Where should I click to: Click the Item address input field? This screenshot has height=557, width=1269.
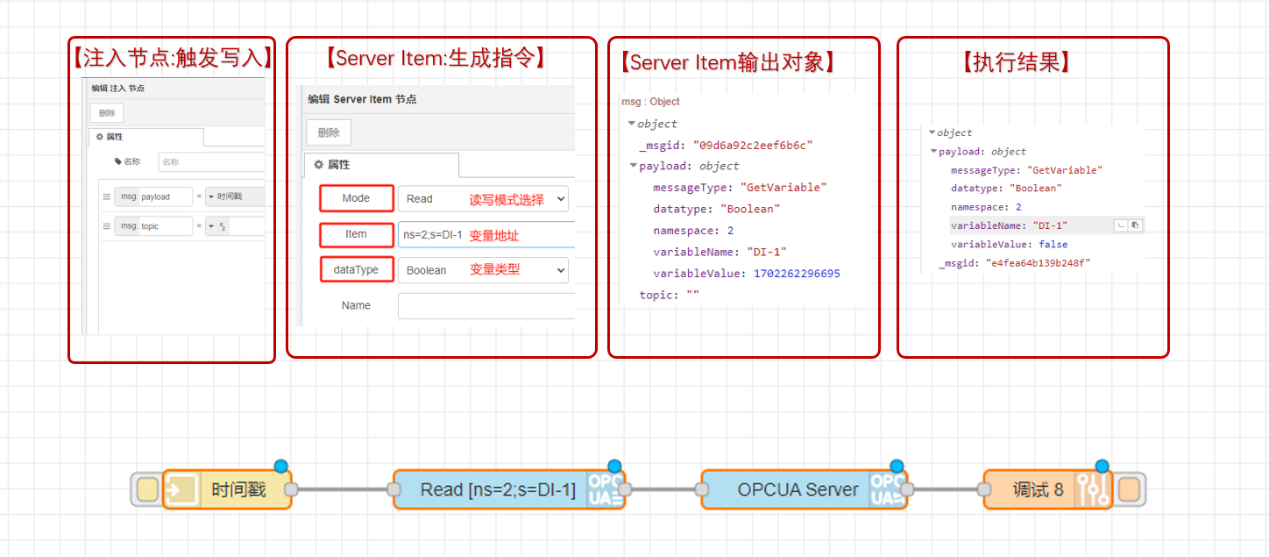pyautogui.click(x=485, y=235)
